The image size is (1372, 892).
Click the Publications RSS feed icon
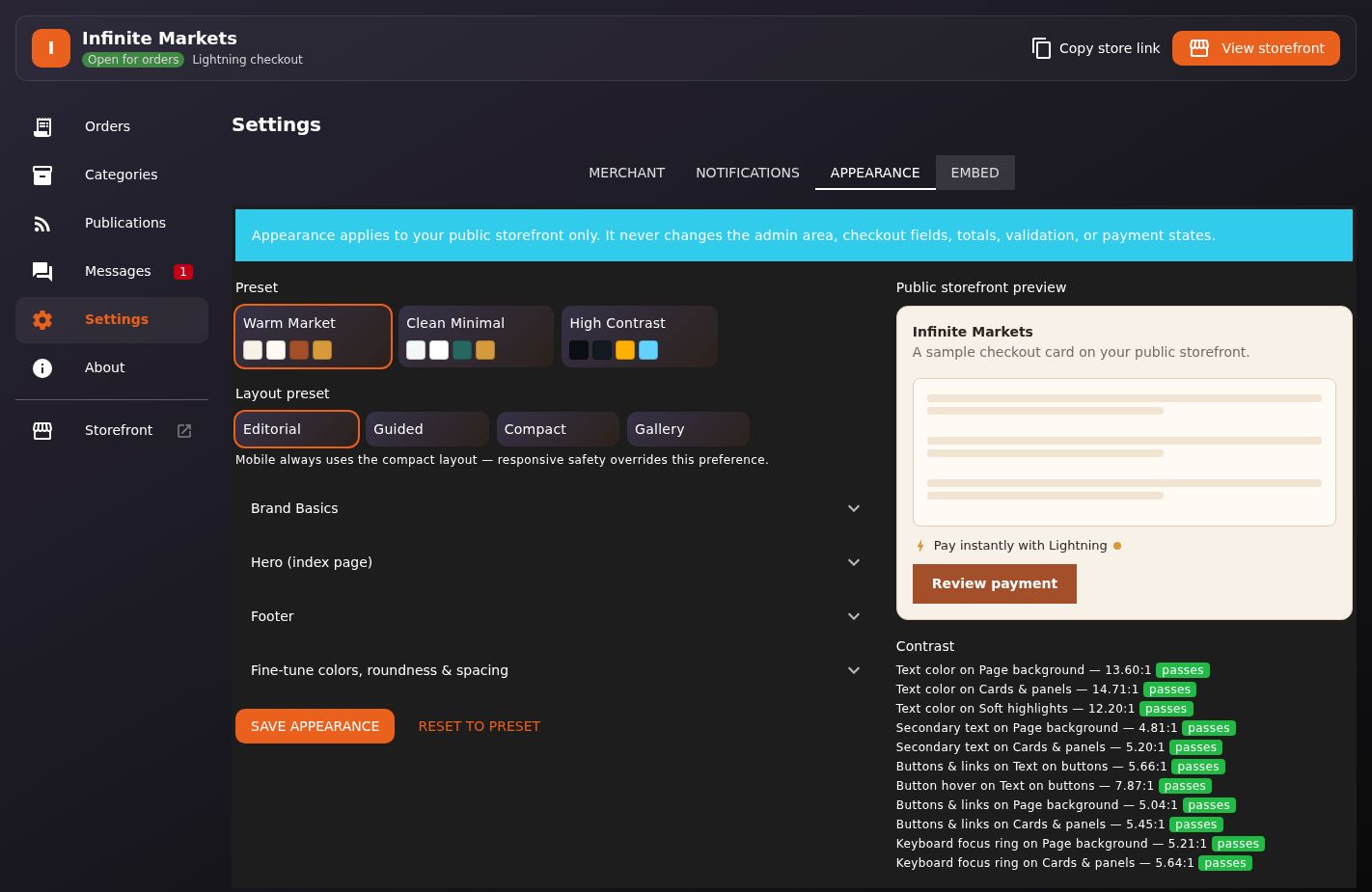coord(42,223)
